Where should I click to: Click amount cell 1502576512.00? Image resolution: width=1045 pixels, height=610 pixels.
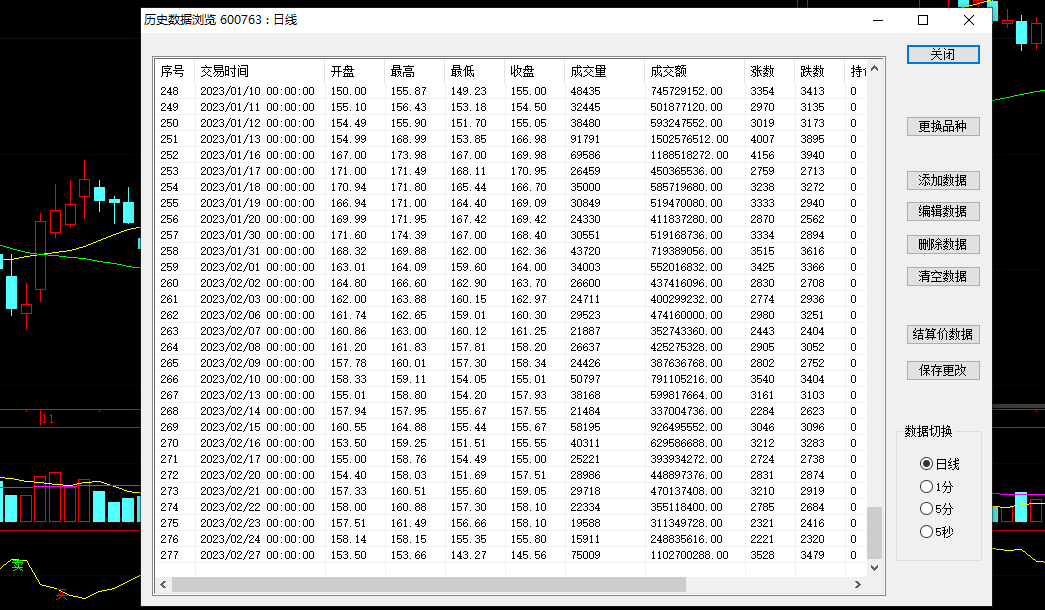689,139
